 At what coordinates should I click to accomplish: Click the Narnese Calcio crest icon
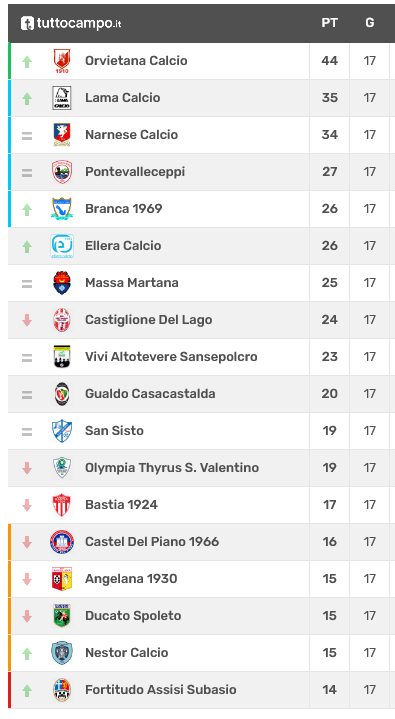pyautogui.click(x=61, y=135)
